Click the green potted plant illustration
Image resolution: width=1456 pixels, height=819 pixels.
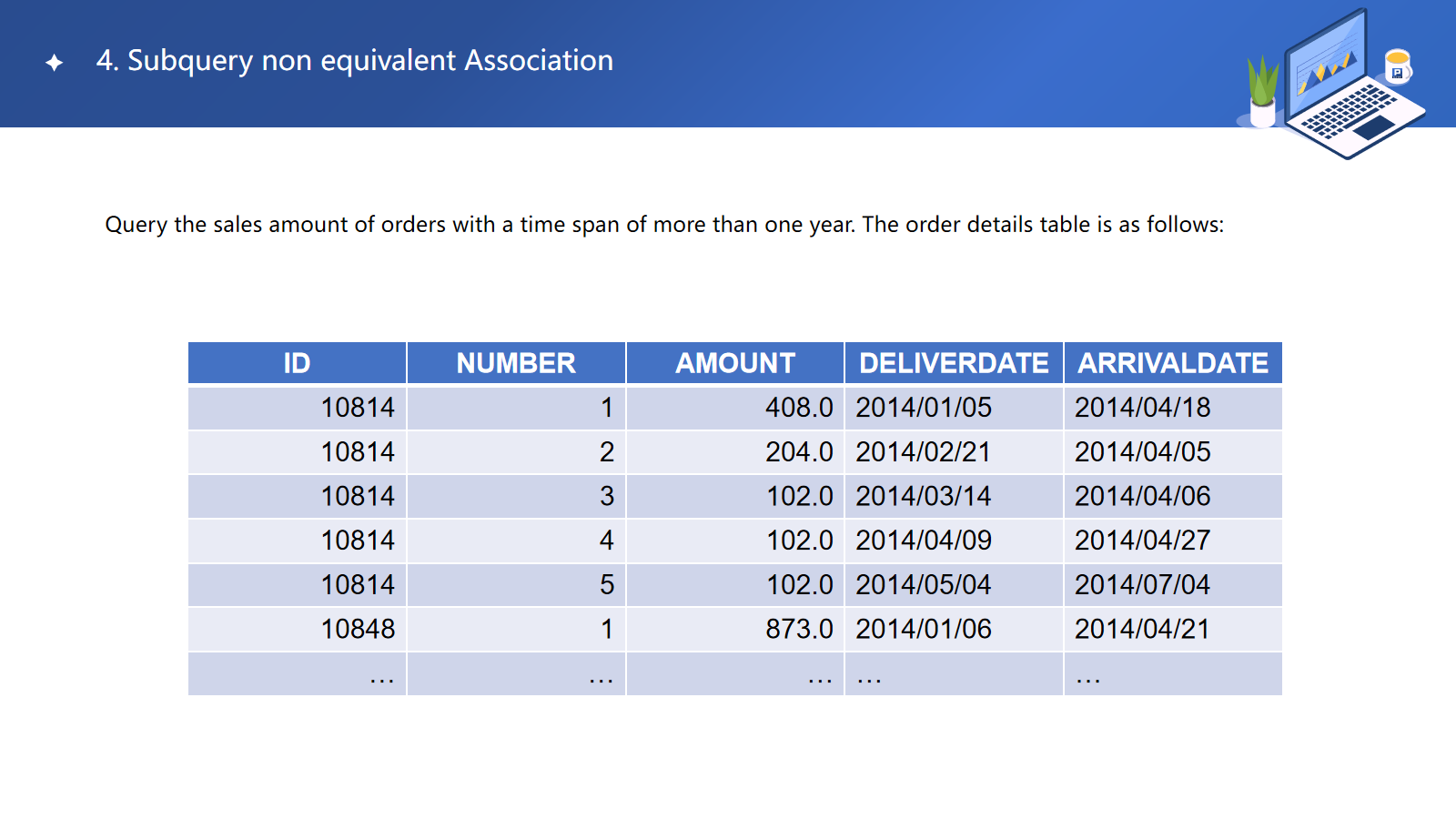click(x=1262, y=91)
